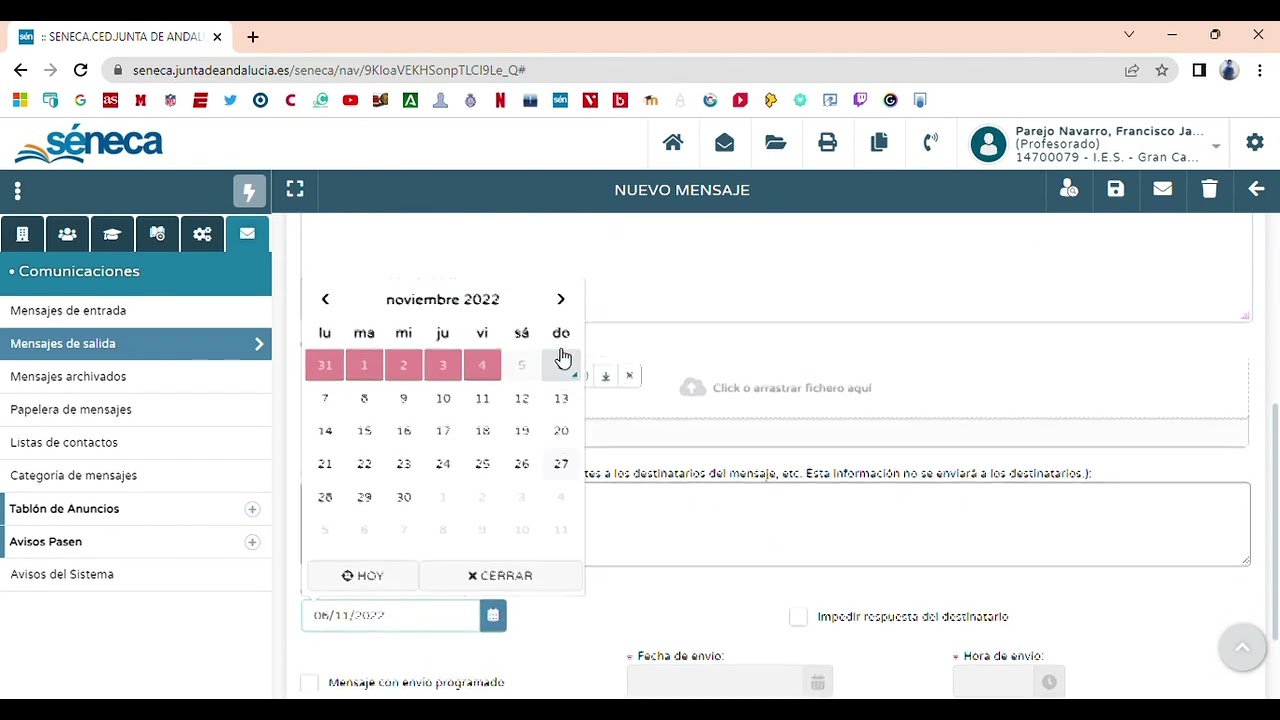This screenshot has width=1280, height=720.
Task: Click the Séneca logo
Action: click(x=89, y=144)
